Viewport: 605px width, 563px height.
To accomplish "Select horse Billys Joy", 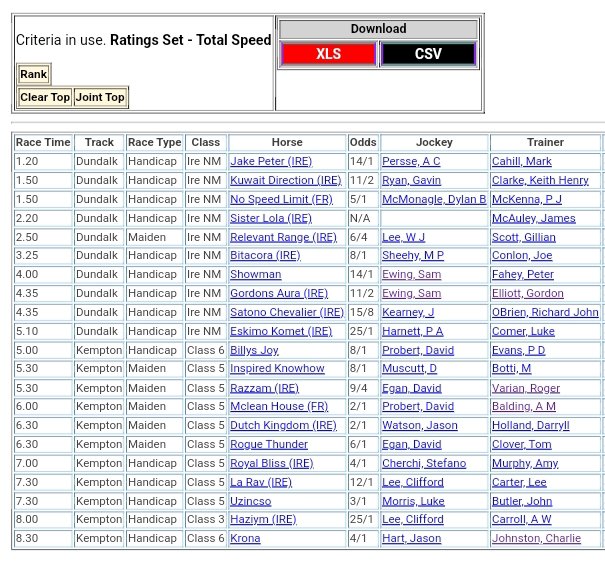I will tap(254, 350).
